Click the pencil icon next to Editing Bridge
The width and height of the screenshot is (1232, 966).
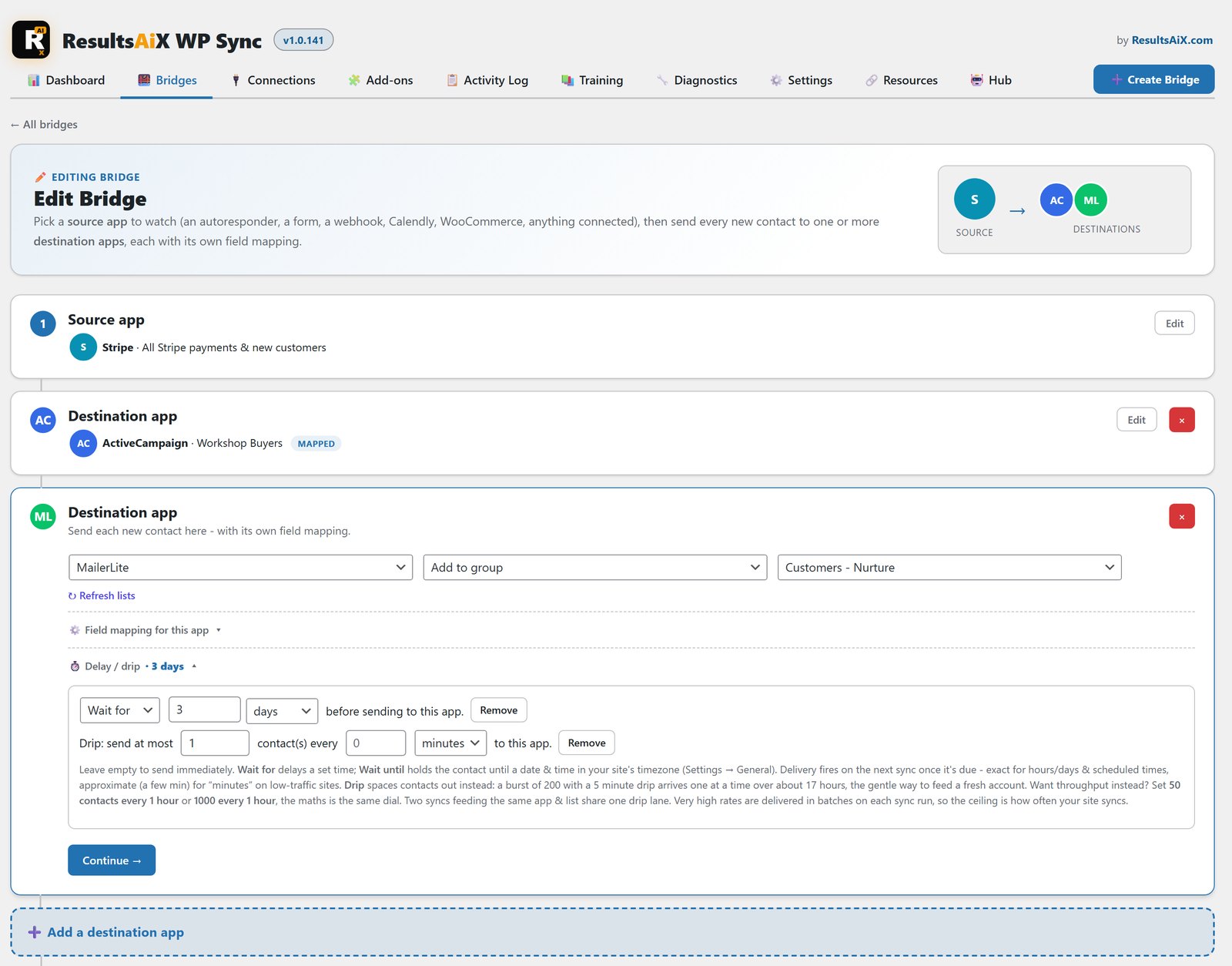(x=40, y=177)
